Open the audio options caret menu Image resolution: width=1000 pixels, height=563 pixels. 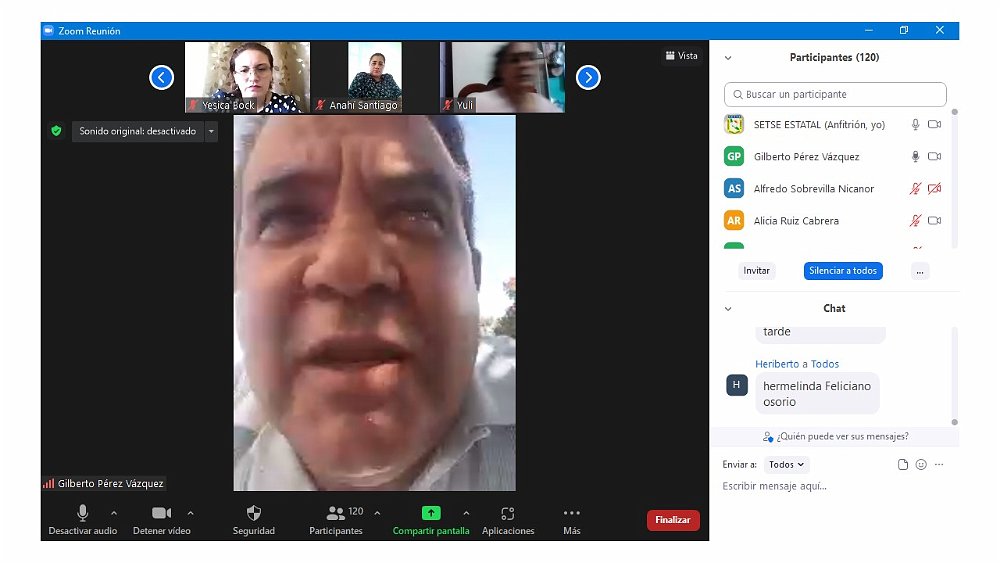(114, 513)
